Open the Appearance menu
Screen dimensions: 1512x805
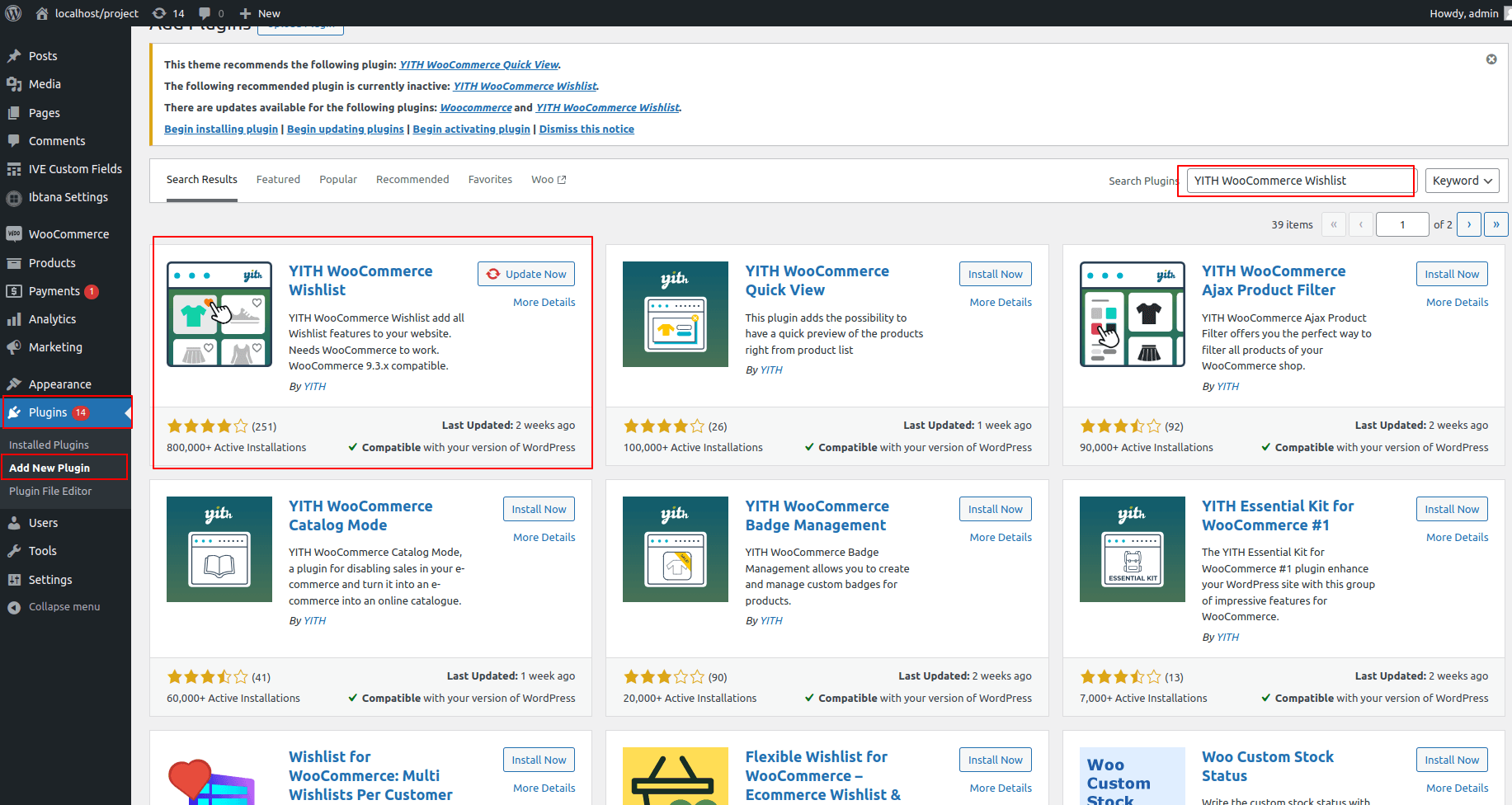(x=59, y=384)
